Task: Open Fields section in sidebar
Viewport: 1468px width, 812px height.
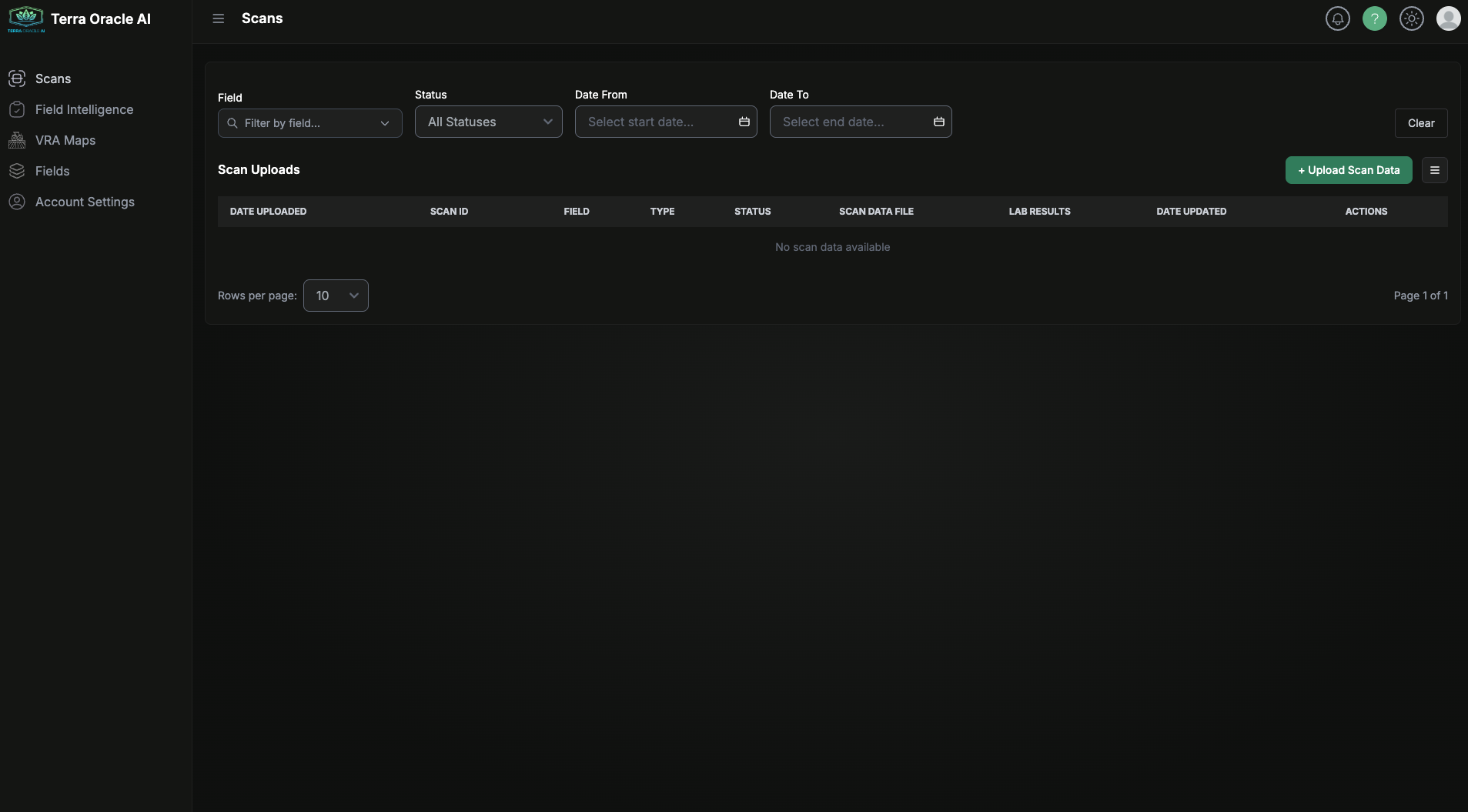Action: coord(52,171)
